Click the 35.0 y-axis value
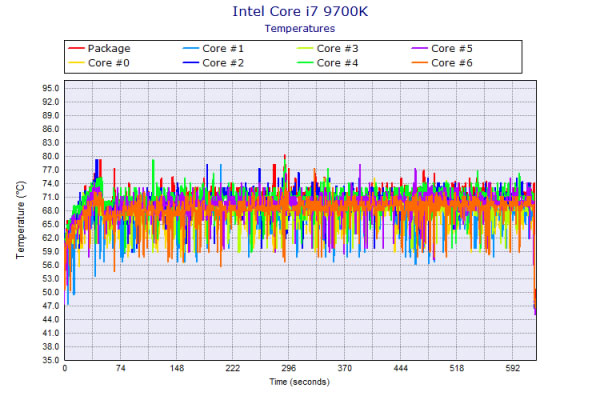The height and width of the screenshot is (400, 600). click(x=51, y=360)
